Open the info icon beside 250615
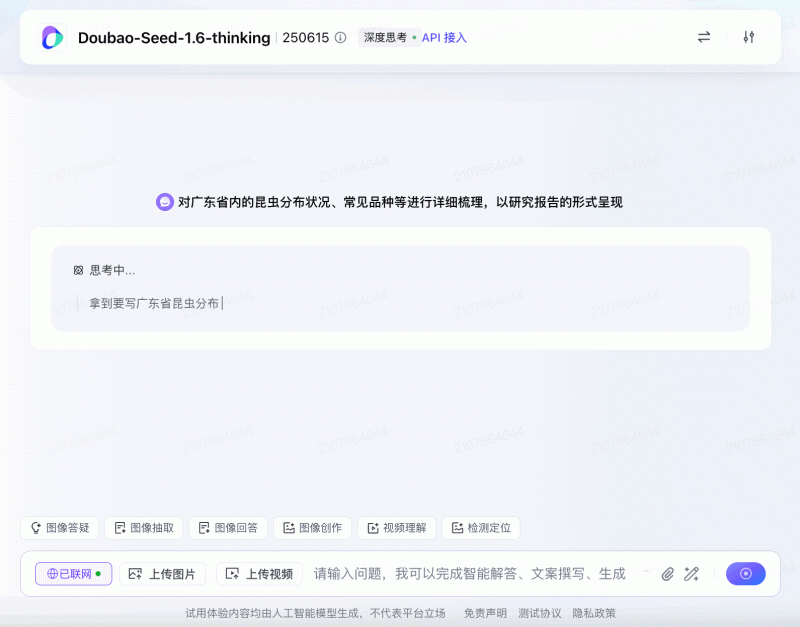Viewport: 800px width, 627px height. (x=340, y=38)
